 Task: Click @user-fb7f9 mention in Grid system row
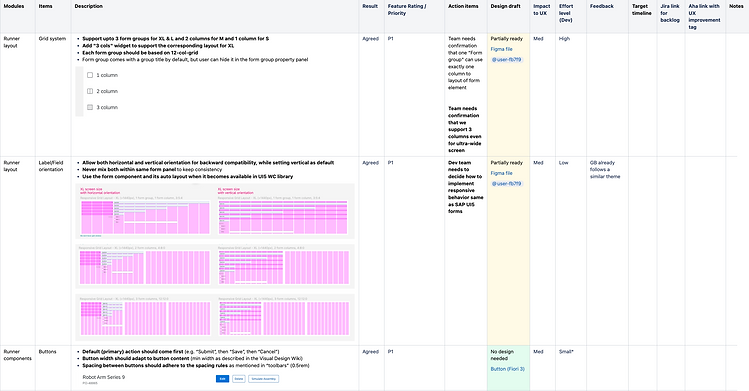coord(506,60)
